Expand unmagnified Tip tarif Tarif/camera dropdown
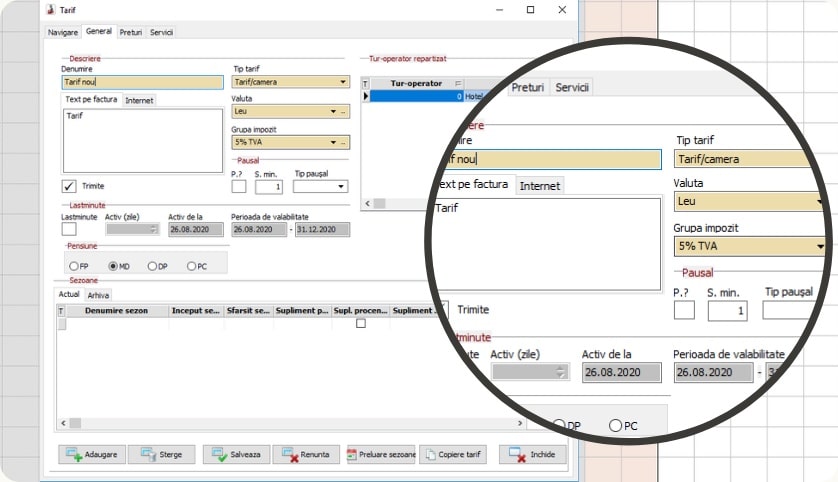 point(343,82)
